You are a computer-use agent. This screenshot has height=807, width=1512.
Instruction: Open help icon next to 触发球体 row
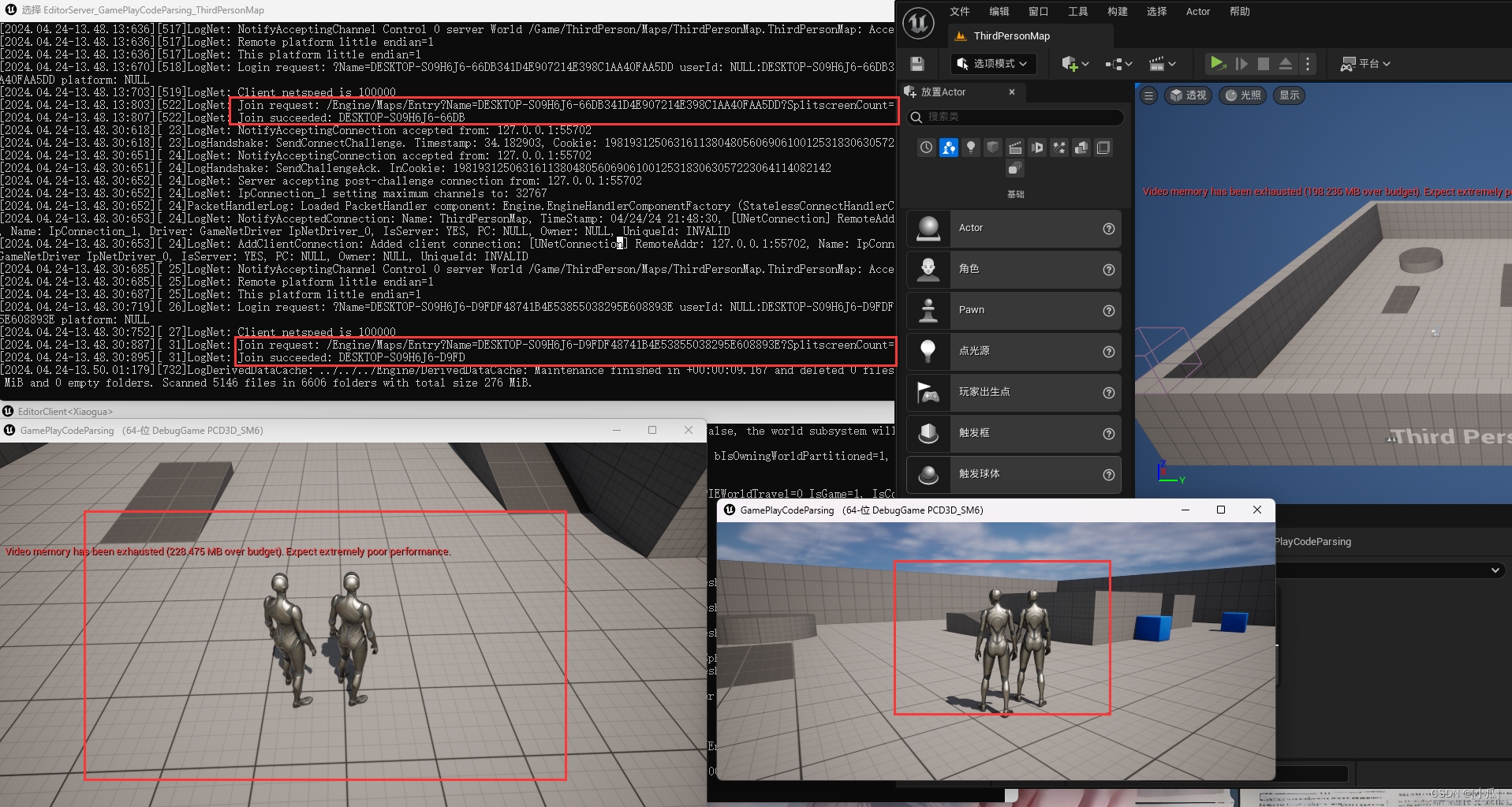[x=1109, y=475]
